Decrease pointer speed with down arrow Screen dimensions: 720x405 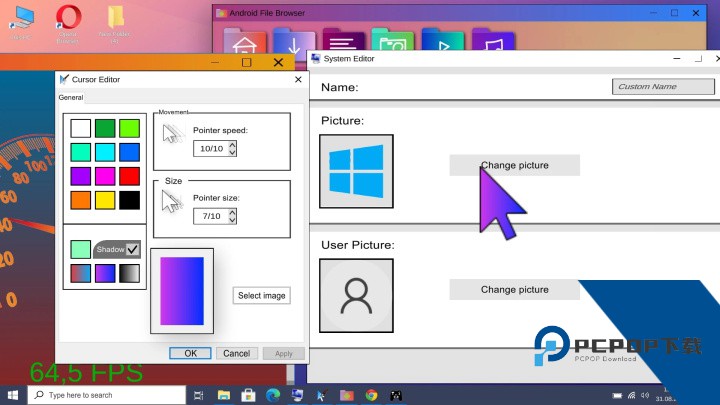232,152
